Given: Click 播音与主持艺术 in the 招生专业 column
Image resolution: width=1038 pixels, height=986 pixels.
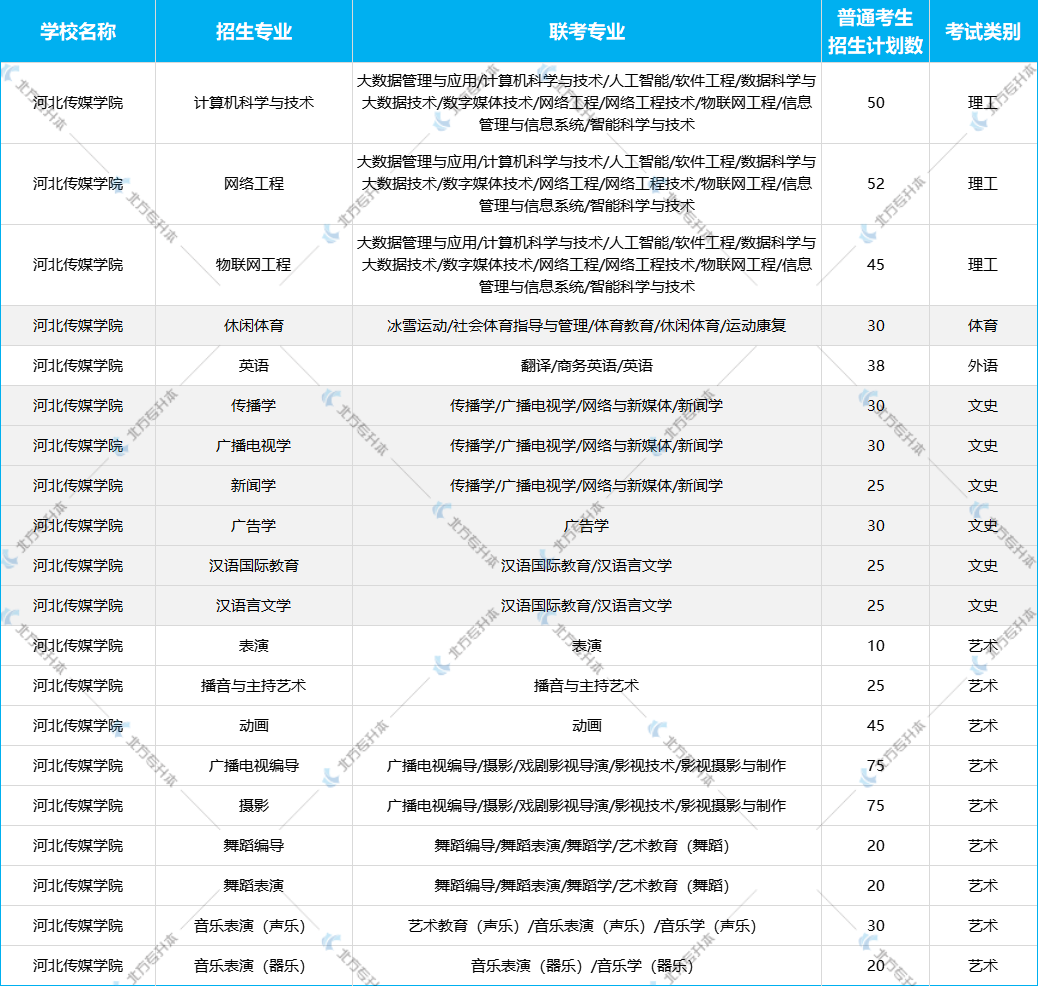Looking at the screenshot, I should click(x=254, y=685).
